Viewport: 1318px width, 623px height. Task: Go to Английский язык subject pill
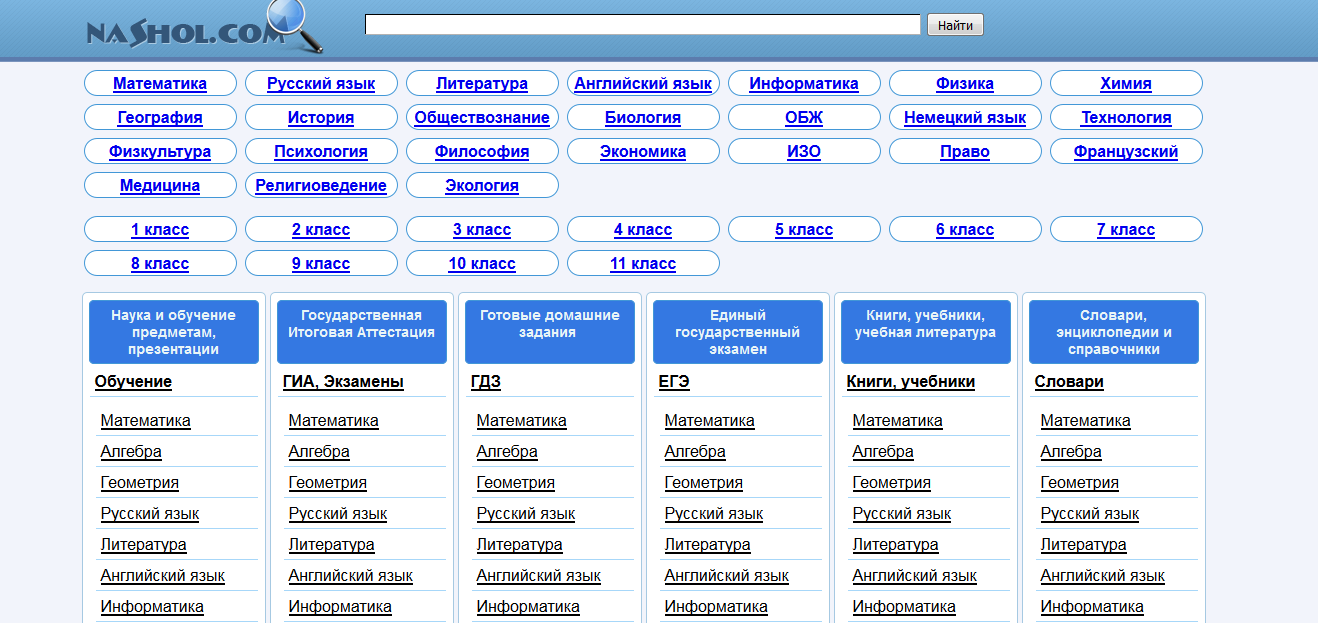click(643, 84)
